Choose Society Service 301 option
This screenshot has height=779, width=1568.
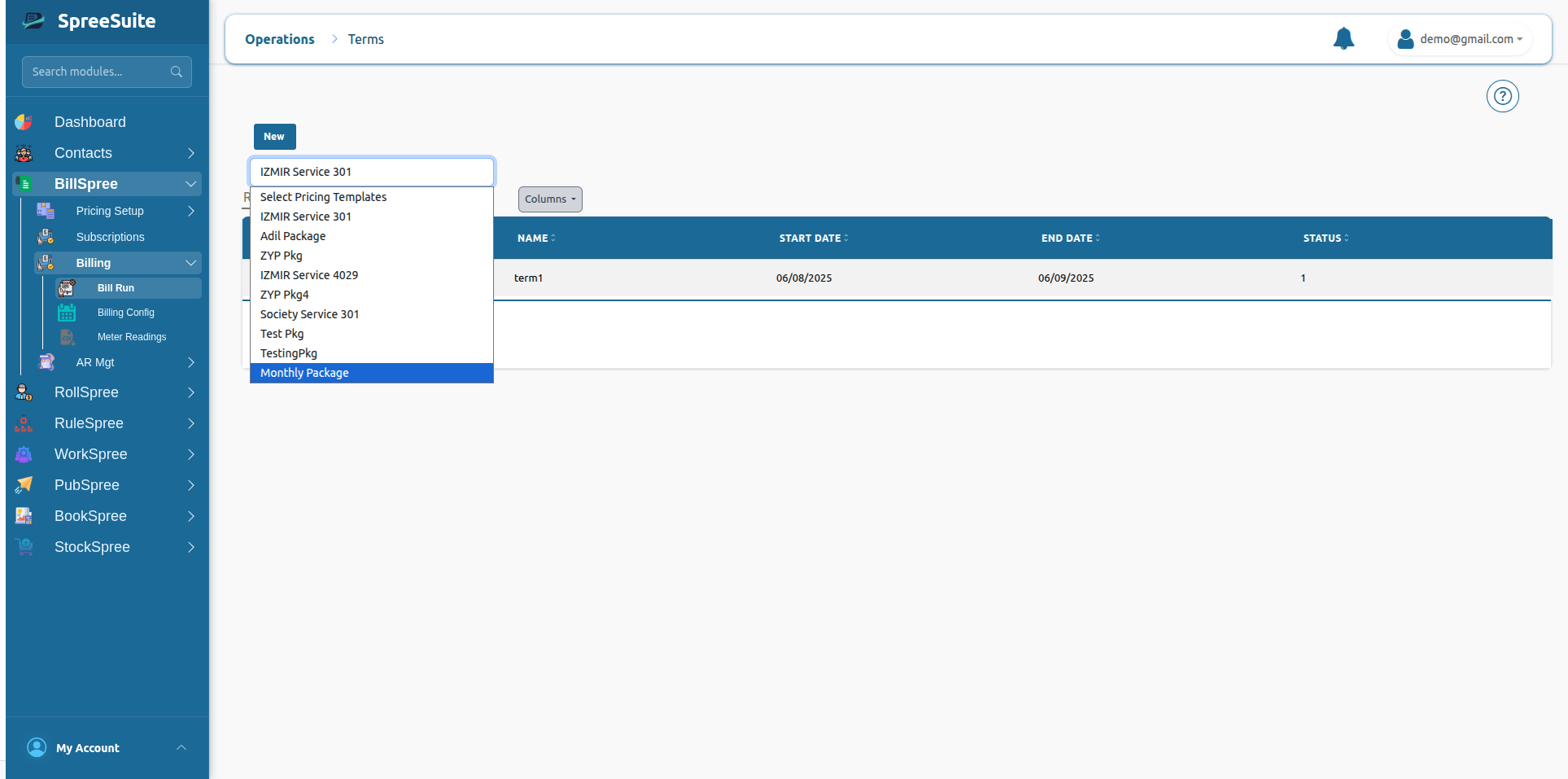372,314
